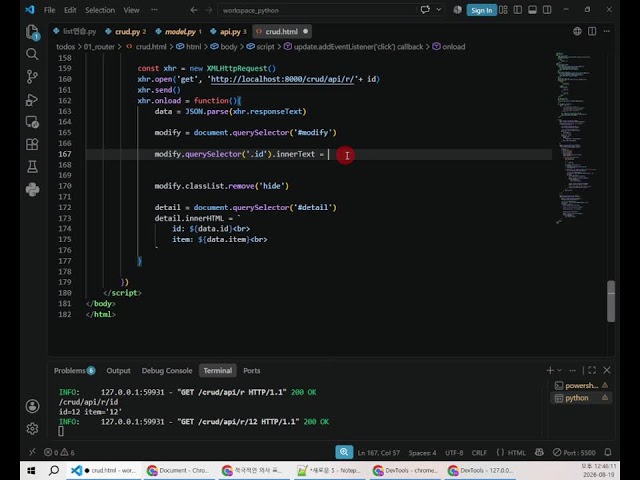Screen dimensions: 640x480
Task: Select the python terminal instance
Action: 581,398
